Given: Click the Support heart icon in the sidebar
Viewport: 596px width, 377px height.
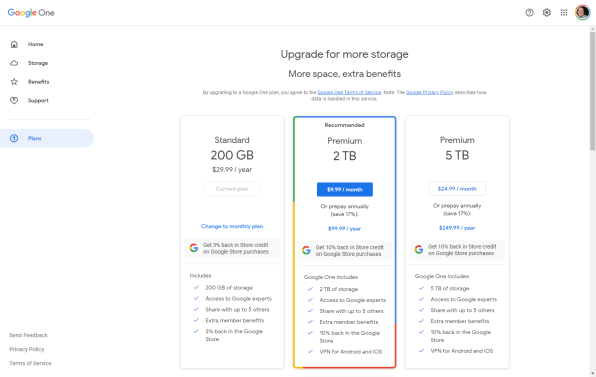Looking at the screenshot, I should [14, 100].
